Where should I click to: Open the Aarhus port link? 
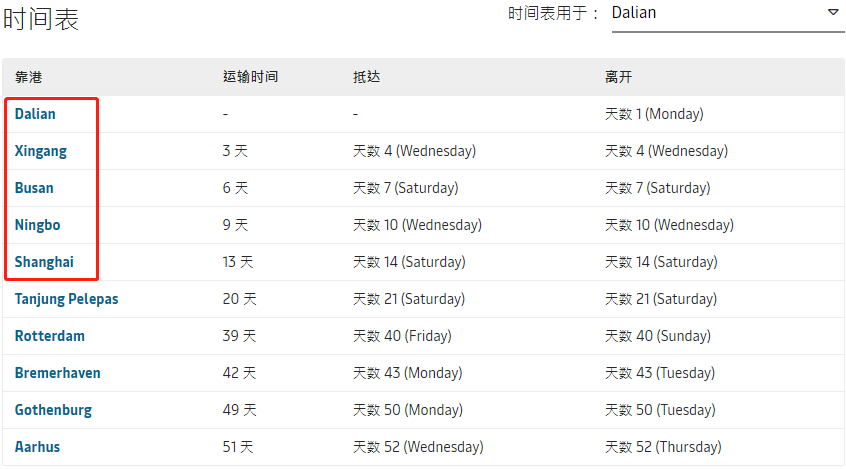tap(37, 447)
